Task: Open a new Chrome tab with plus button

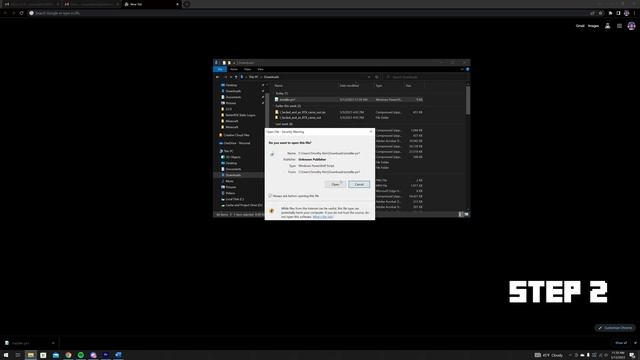Action: pos(187,4)
